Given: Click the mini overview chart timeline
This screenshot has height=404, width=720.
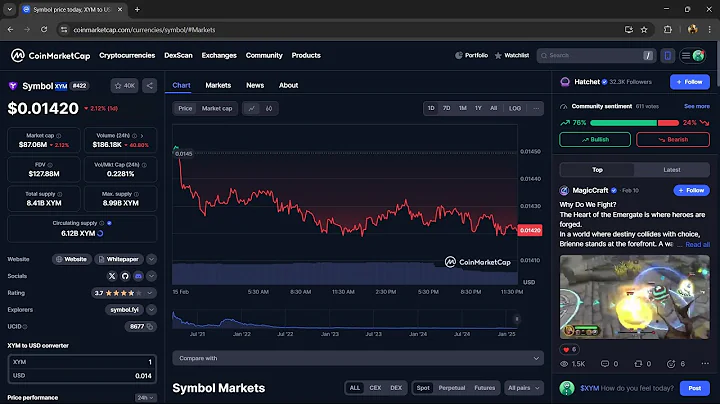Looking at the screenshot, I should click(344, 320).
